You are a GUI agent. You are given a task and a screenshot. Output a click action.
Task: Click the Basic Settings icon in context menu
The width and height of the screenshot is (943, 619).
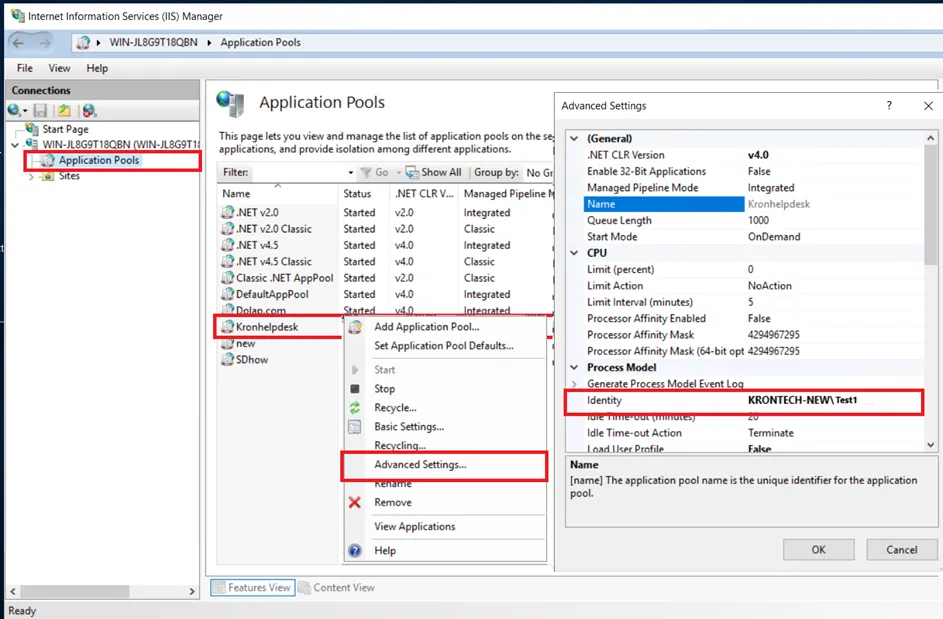(x=355, y=427)
